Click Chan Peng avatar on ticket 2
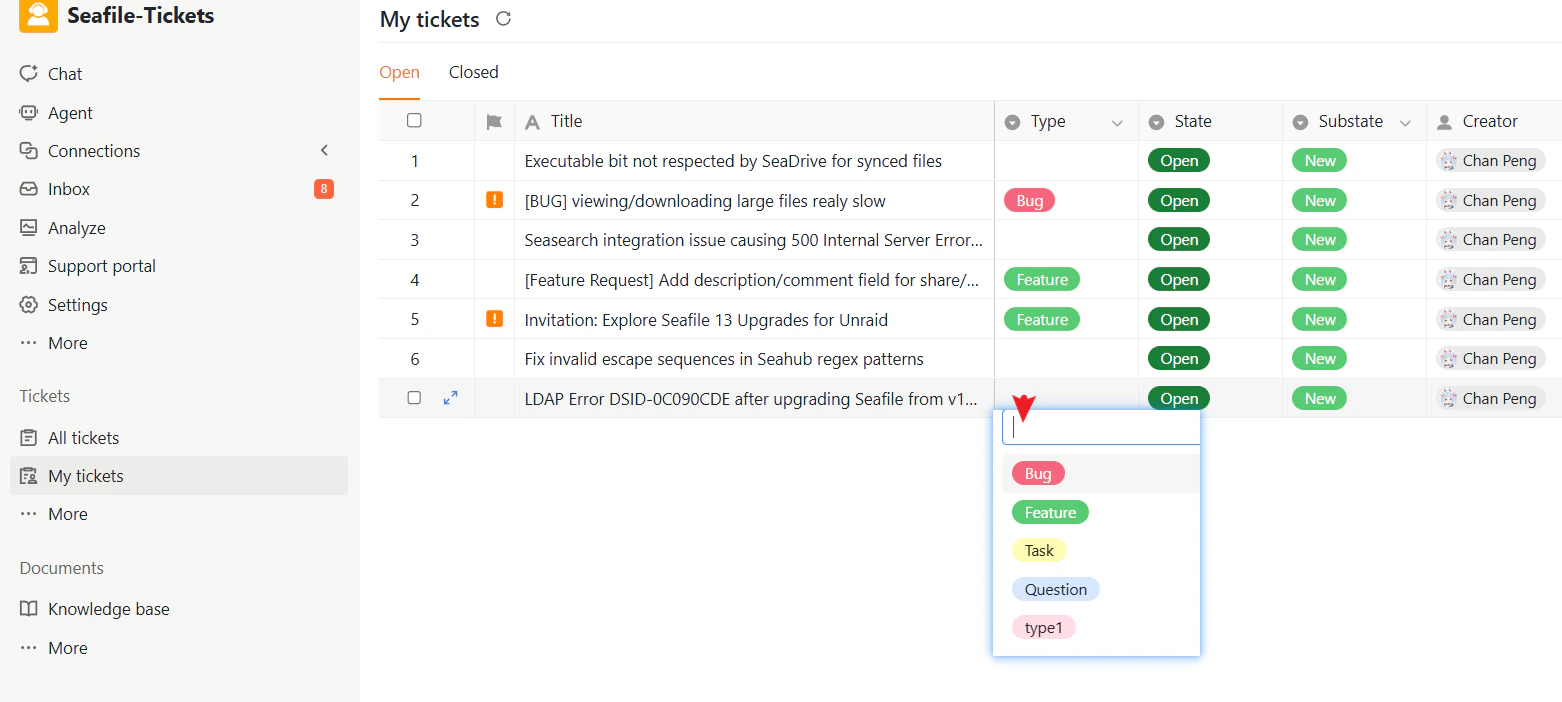This screenshot has height=702, width=1562. (1447, 200)
